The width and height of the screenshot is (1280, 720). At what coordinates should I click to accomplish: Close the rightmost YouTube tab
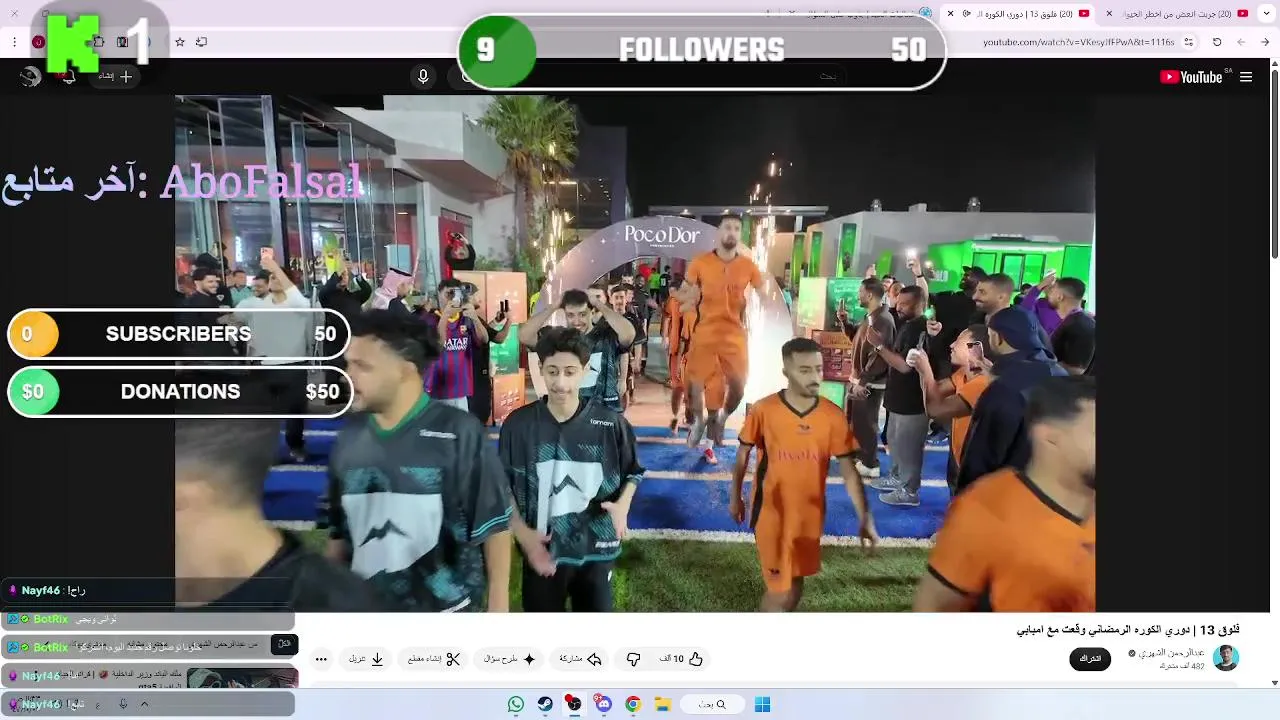(1109, 13)
